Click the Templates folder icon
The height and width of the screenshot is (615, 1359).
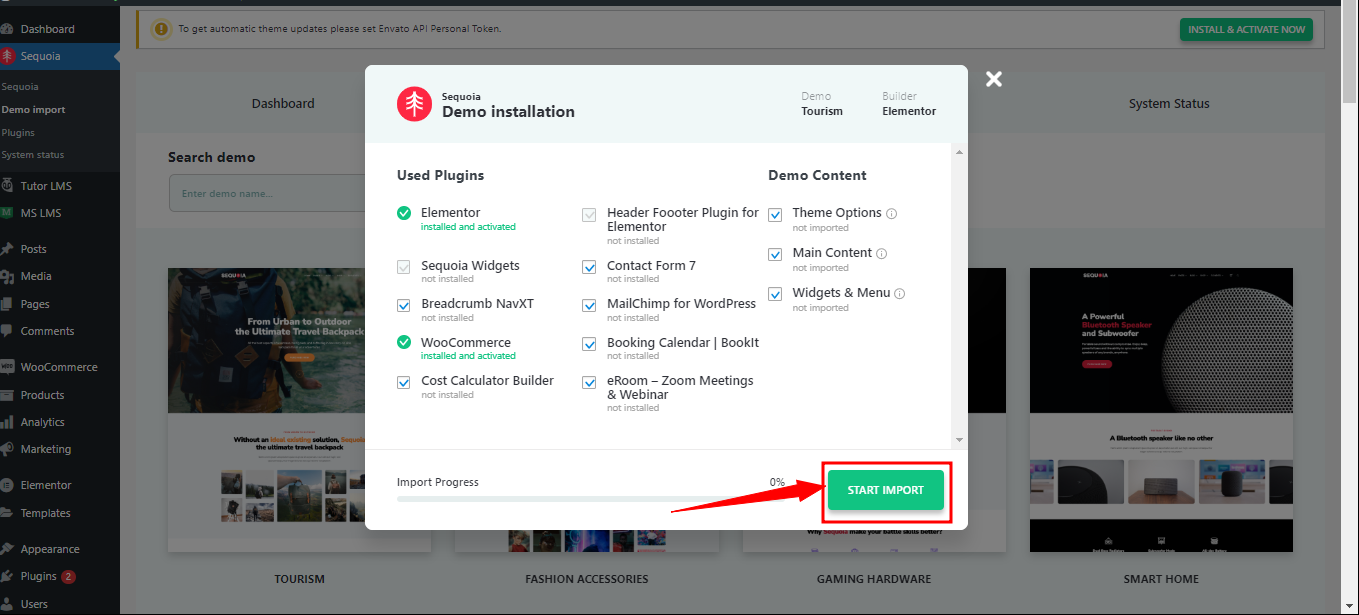(x=8, y=513)
